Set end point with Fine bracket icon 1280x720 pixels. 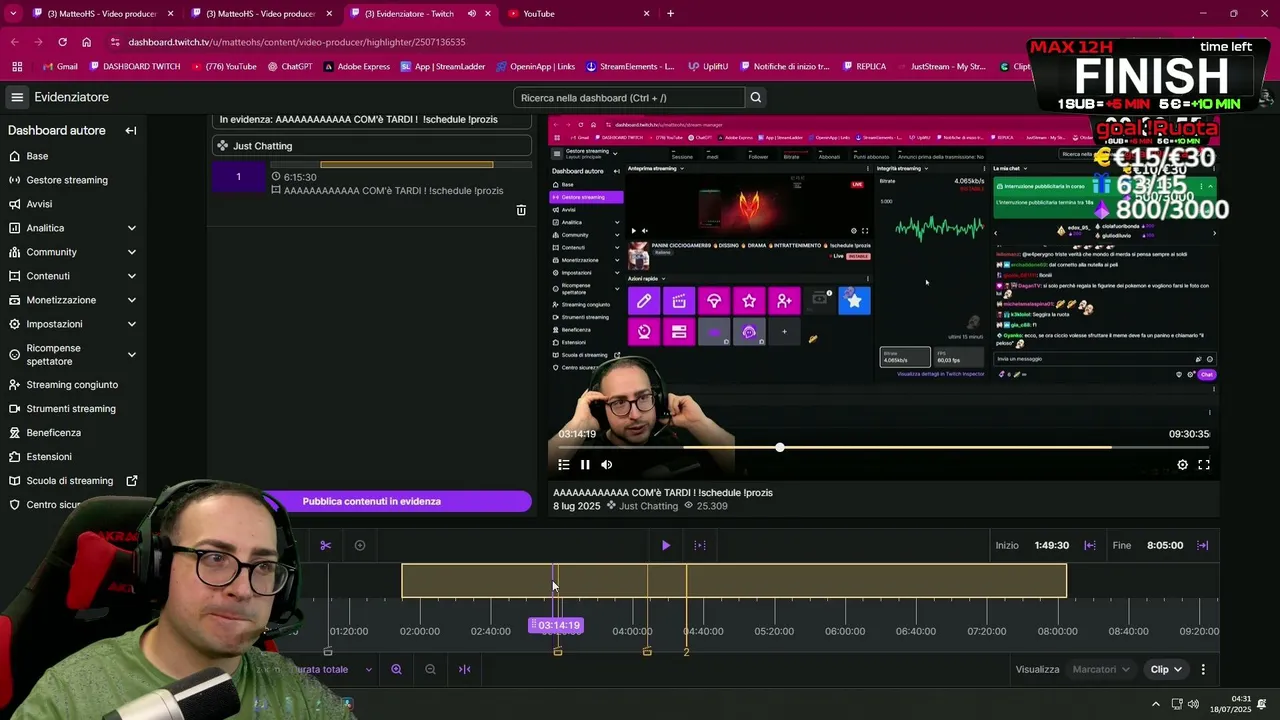pyautogui.click(x=1203, y=545)
